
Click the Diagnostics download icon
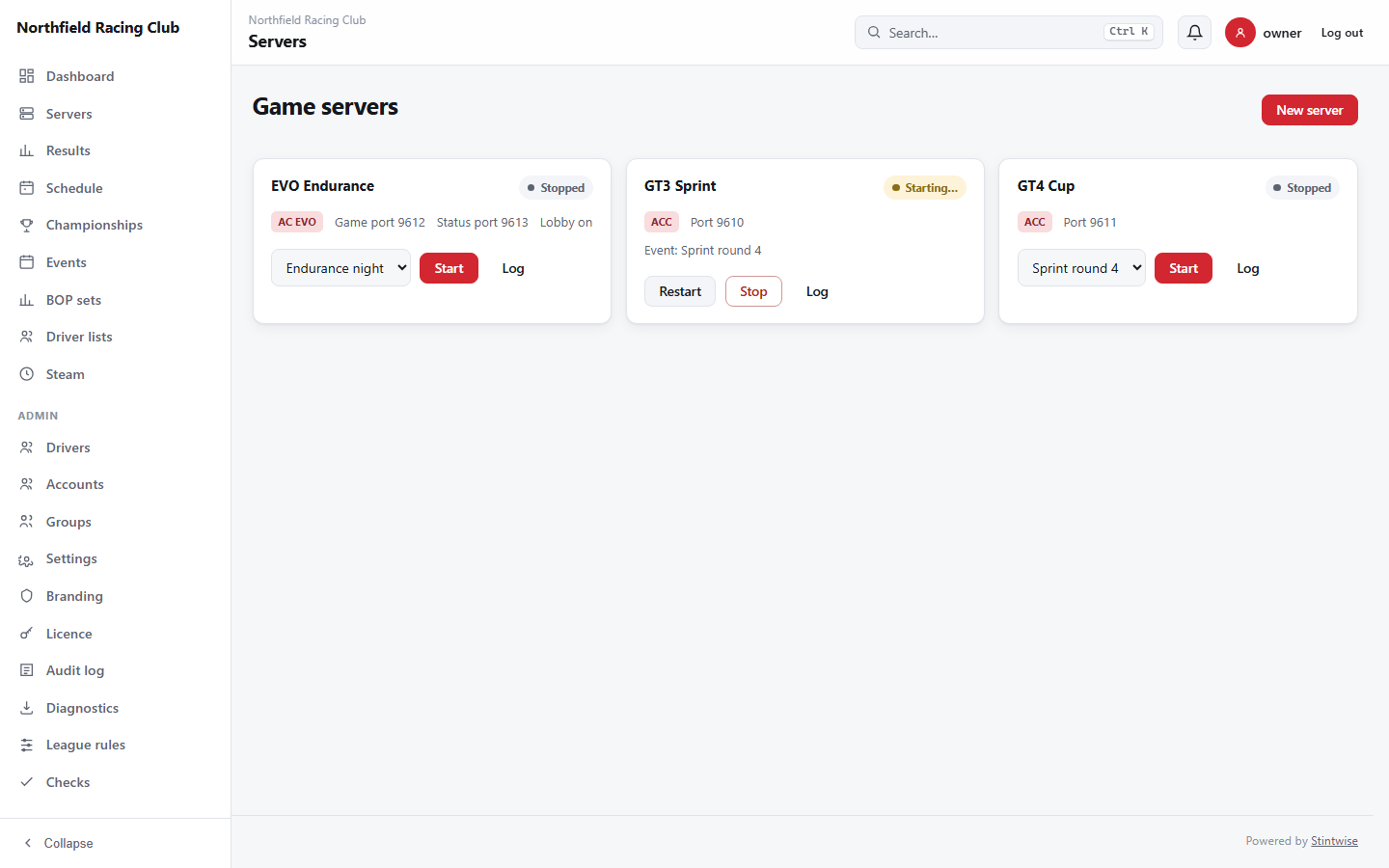tap(27, 708)
